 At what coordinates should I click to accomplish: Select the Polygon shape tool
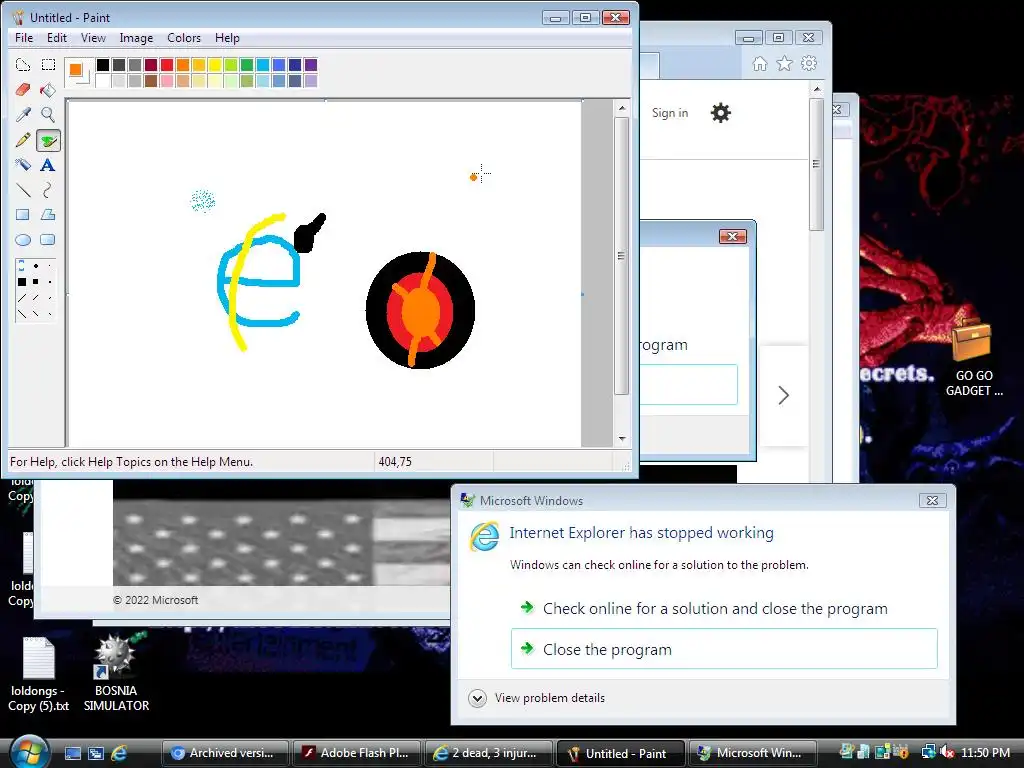pyautogui.click(x=48, y=215)
